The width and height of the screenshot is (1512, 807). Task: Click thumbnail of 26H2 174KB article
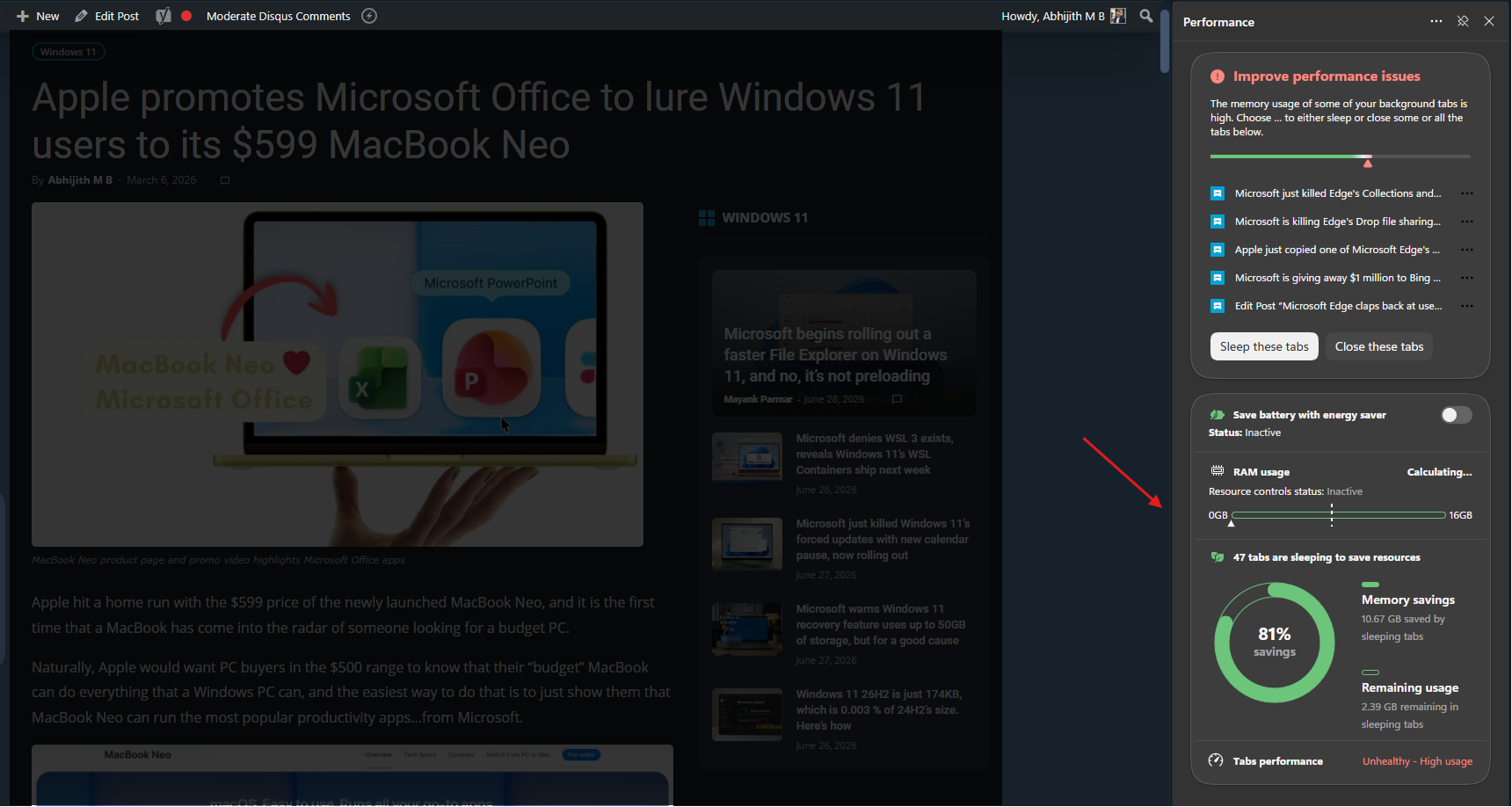(747, 714)
